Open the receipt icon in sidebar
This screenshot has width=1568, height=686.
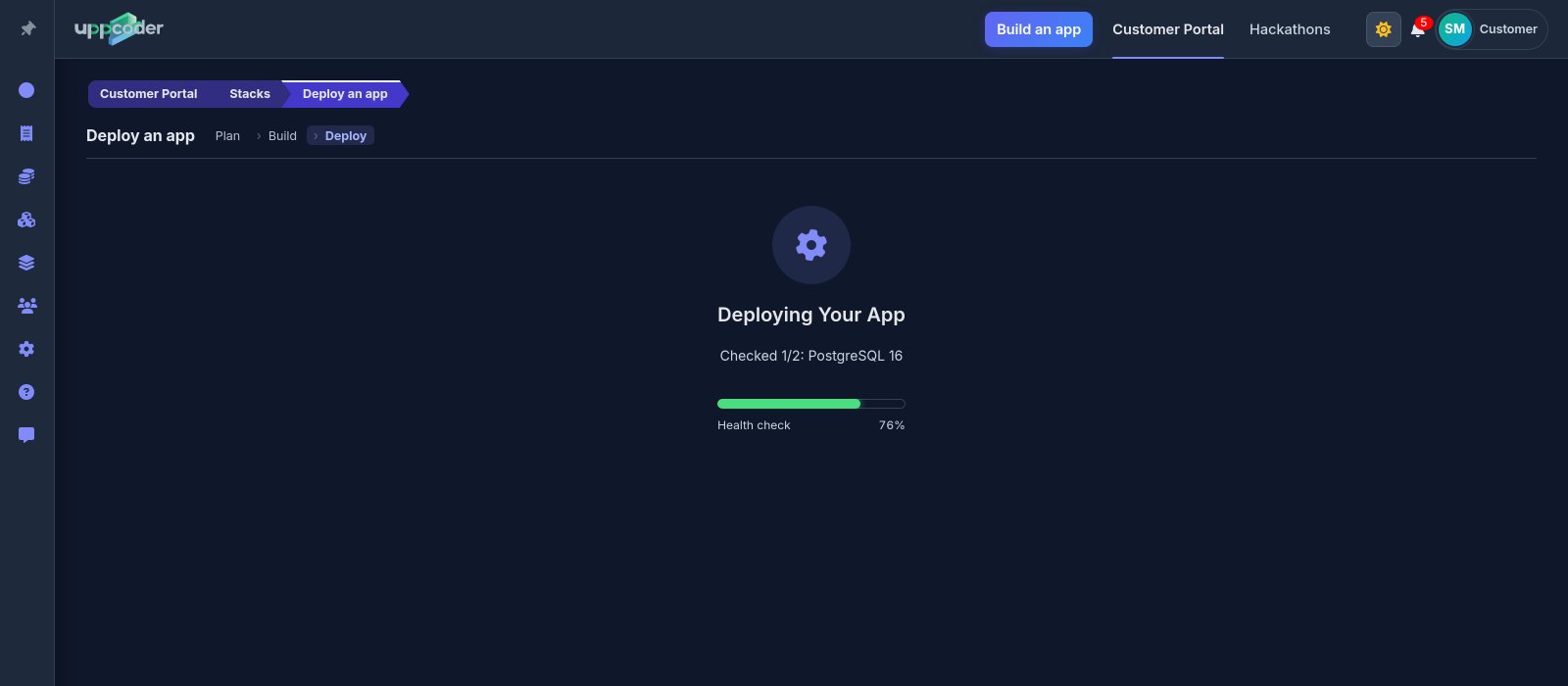[26, 133]
